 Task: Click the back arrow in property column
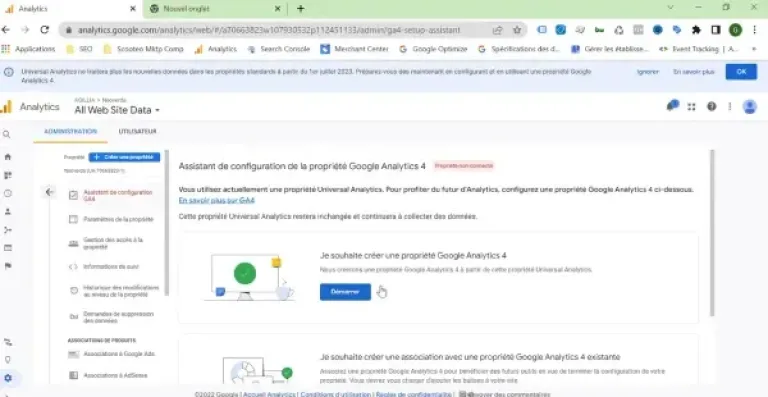click(x=49, y=192)
